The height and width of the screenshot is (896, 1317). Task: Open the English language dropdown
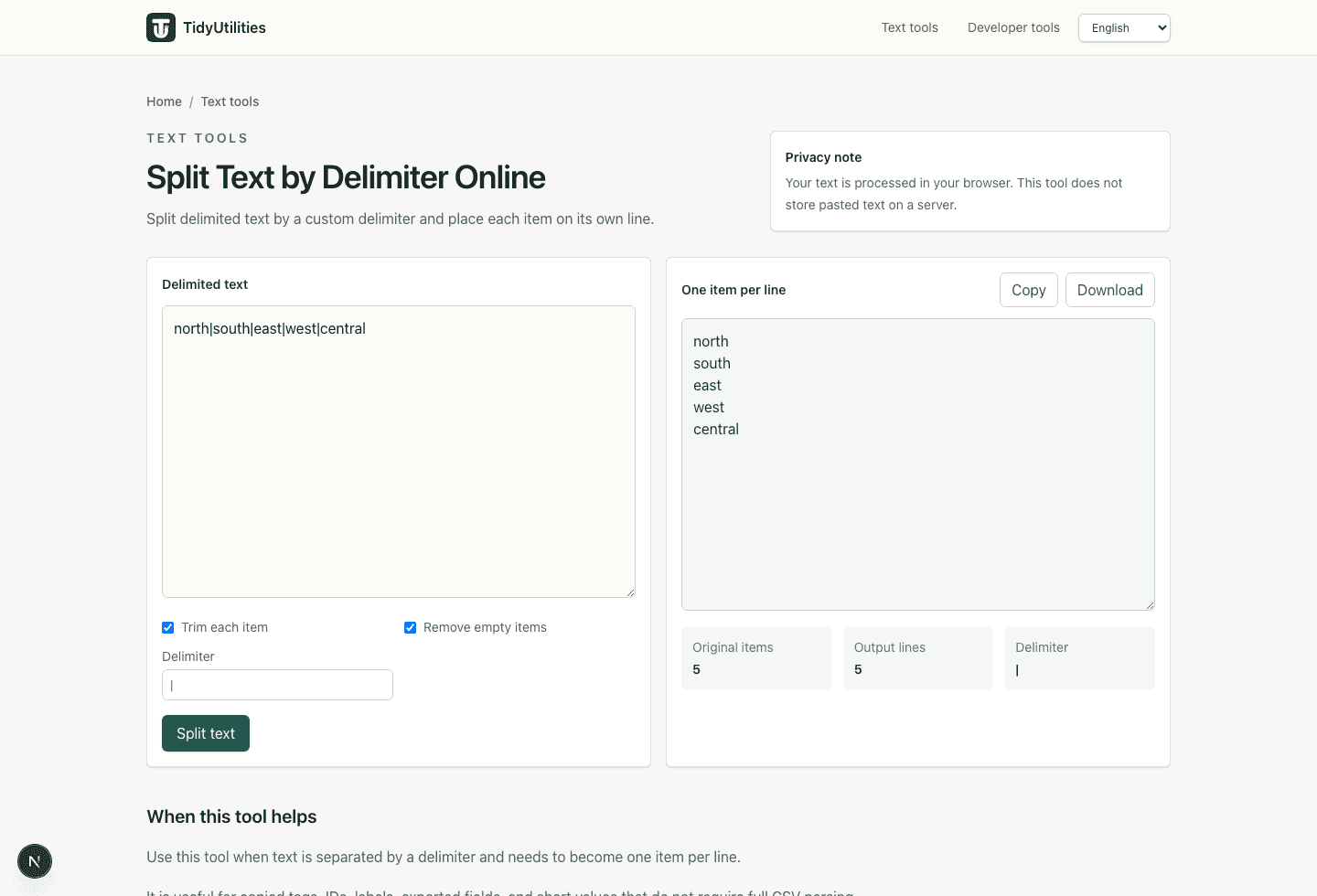click(x=1124, y=27)
